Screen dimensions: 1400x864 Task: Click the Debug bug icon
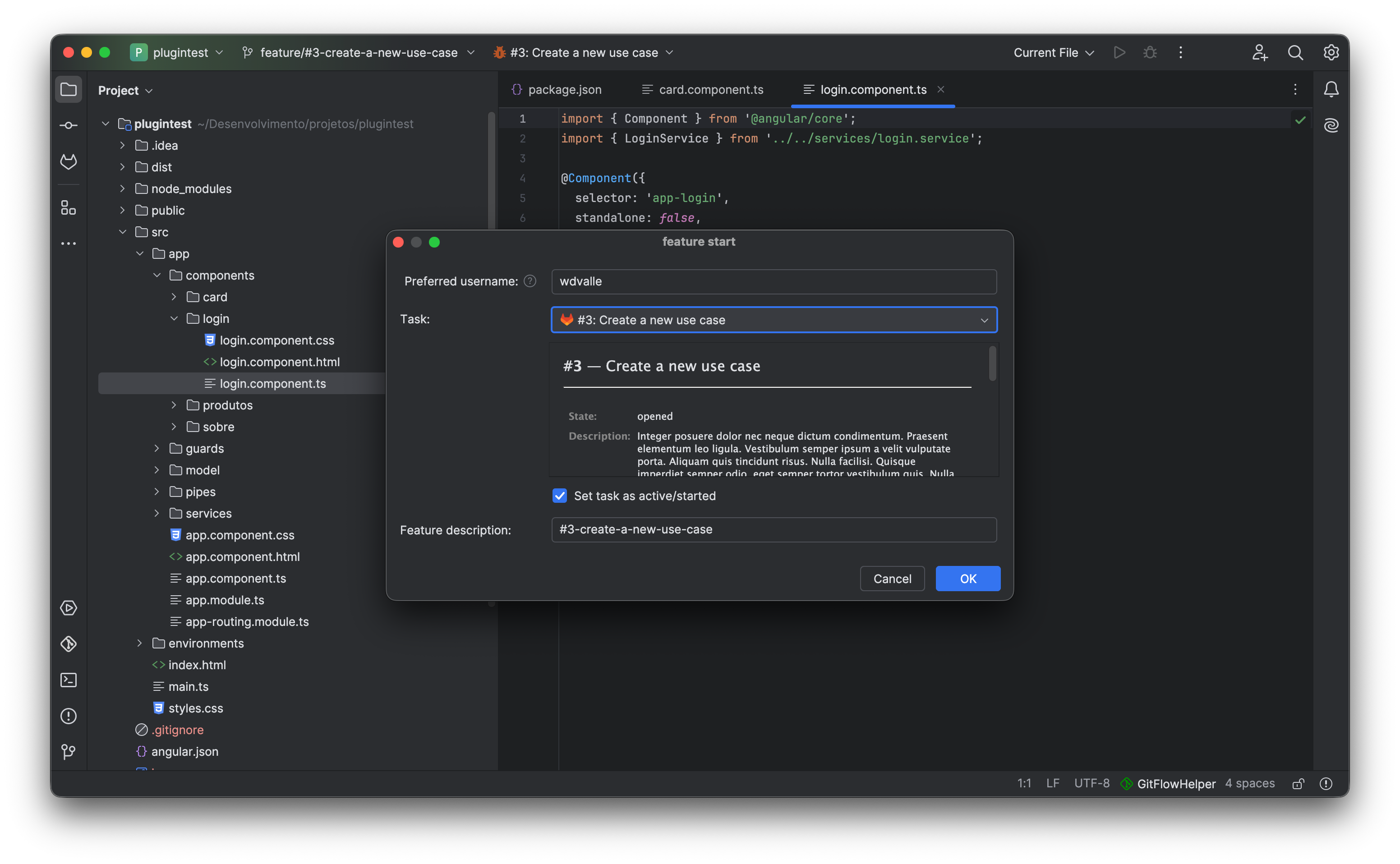click(x=1150, y=53)
